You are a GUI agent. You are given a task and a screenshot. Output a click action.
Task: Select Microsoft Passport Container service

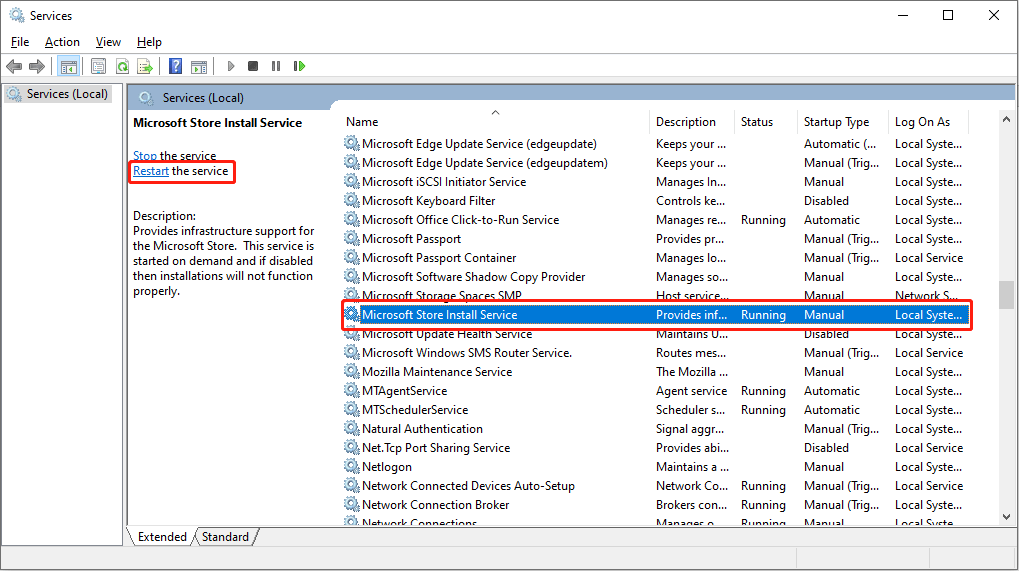[x=656, y=258]
